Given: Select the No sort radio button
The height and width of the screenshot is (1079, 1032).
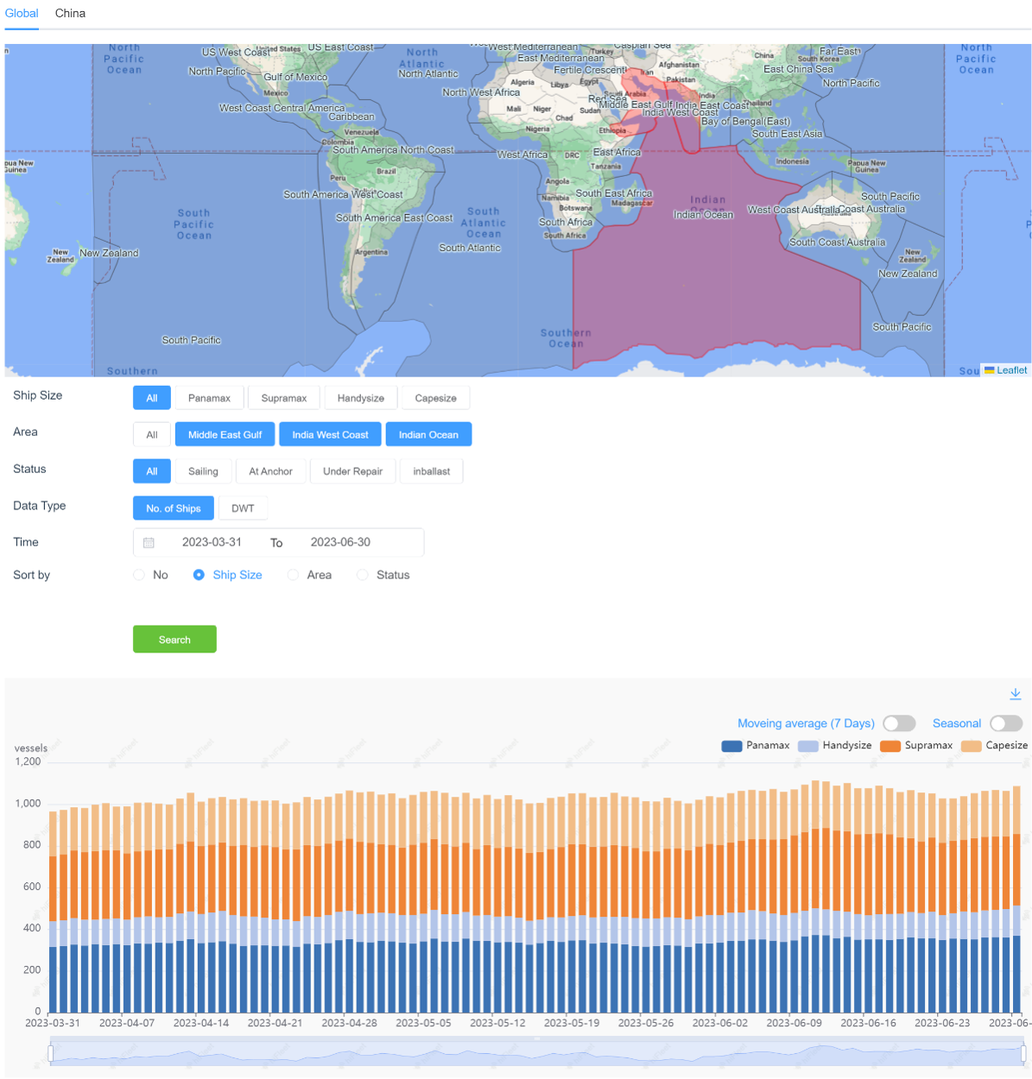Looking at the screenshot, I should [x=139, y=575].
